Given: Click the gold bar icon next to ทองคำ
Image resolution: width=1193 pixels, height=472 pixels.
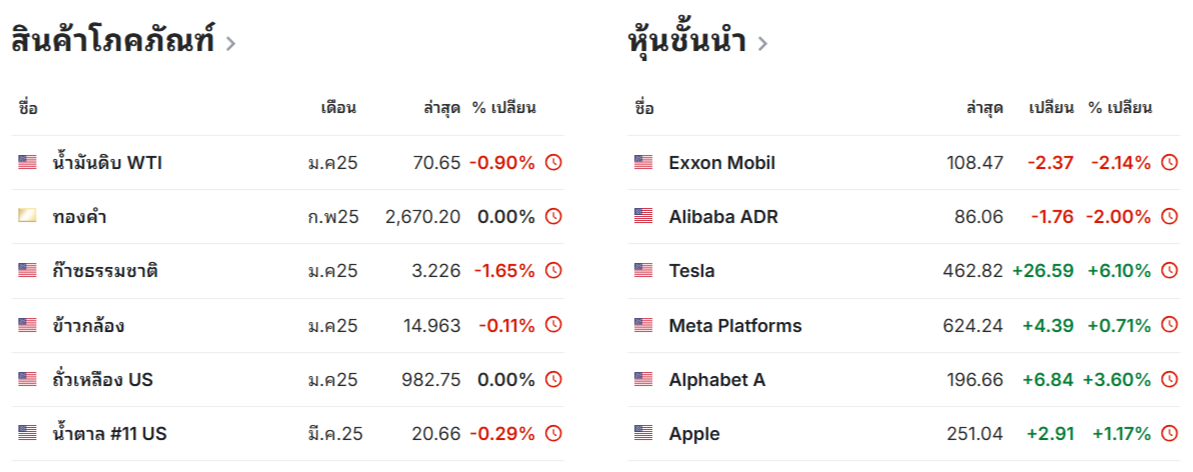Looking at the screenshot, I should pyautogui.click(x=27, y=216).
